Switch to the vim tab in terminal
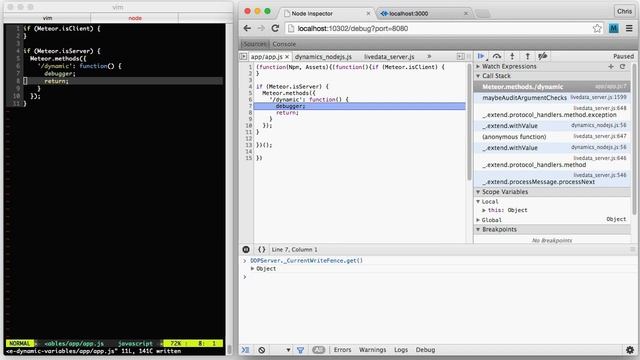 tap(47, 18)
